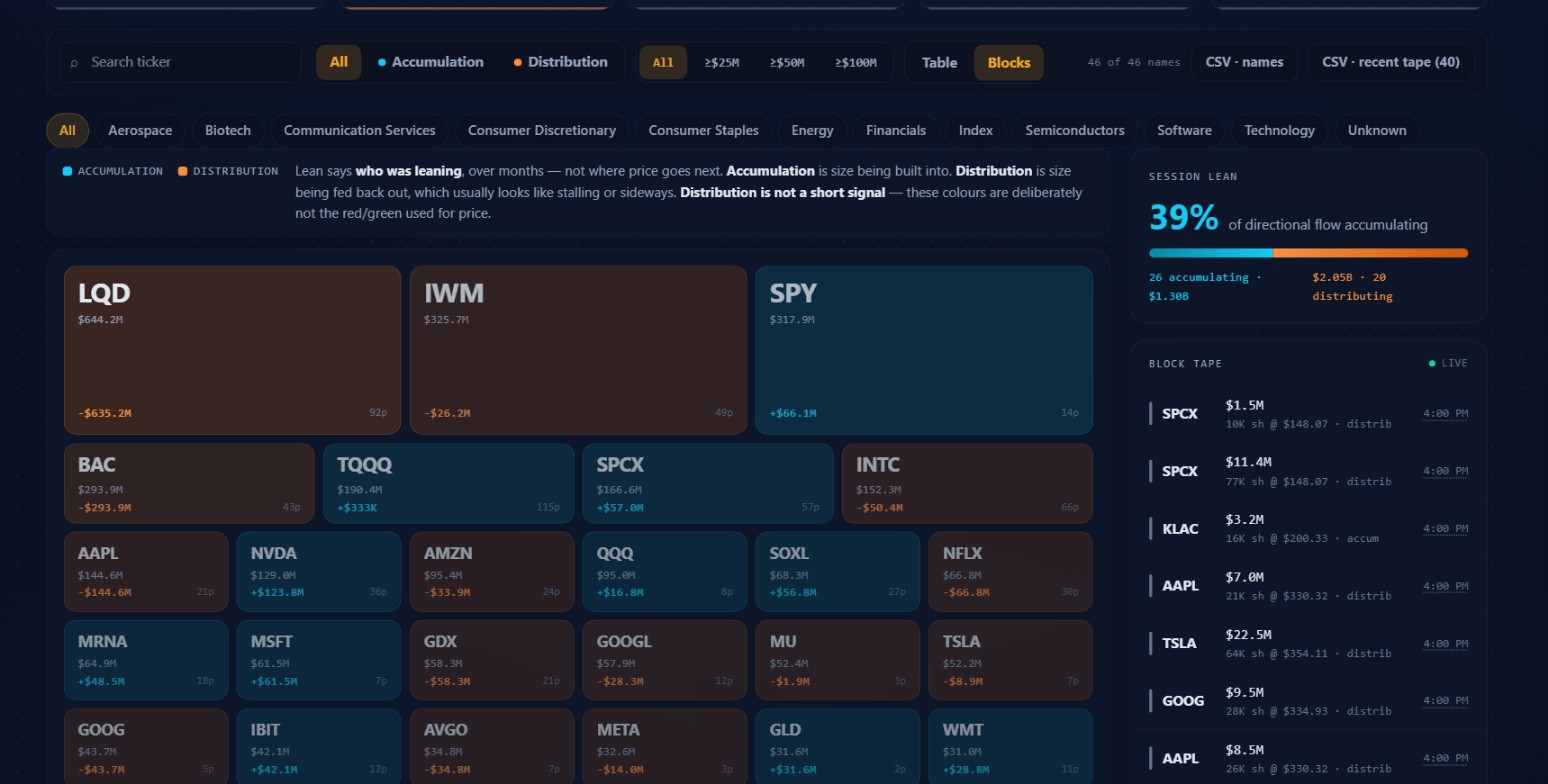Filter by the Energy sector
This screenshot has height=784, width=1548.
[x=812, y=130]
